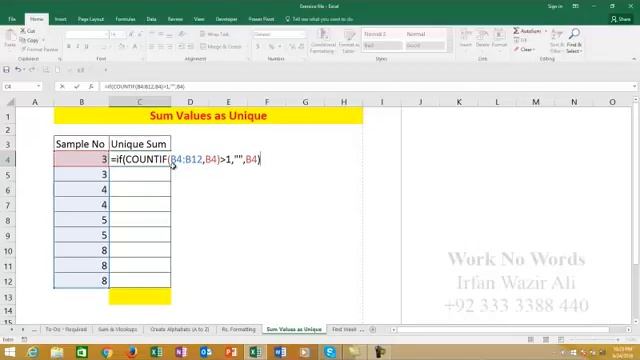640x360 pixels.
Task: Click the Insert Function fx icon
Action: (x=91, y=87)
